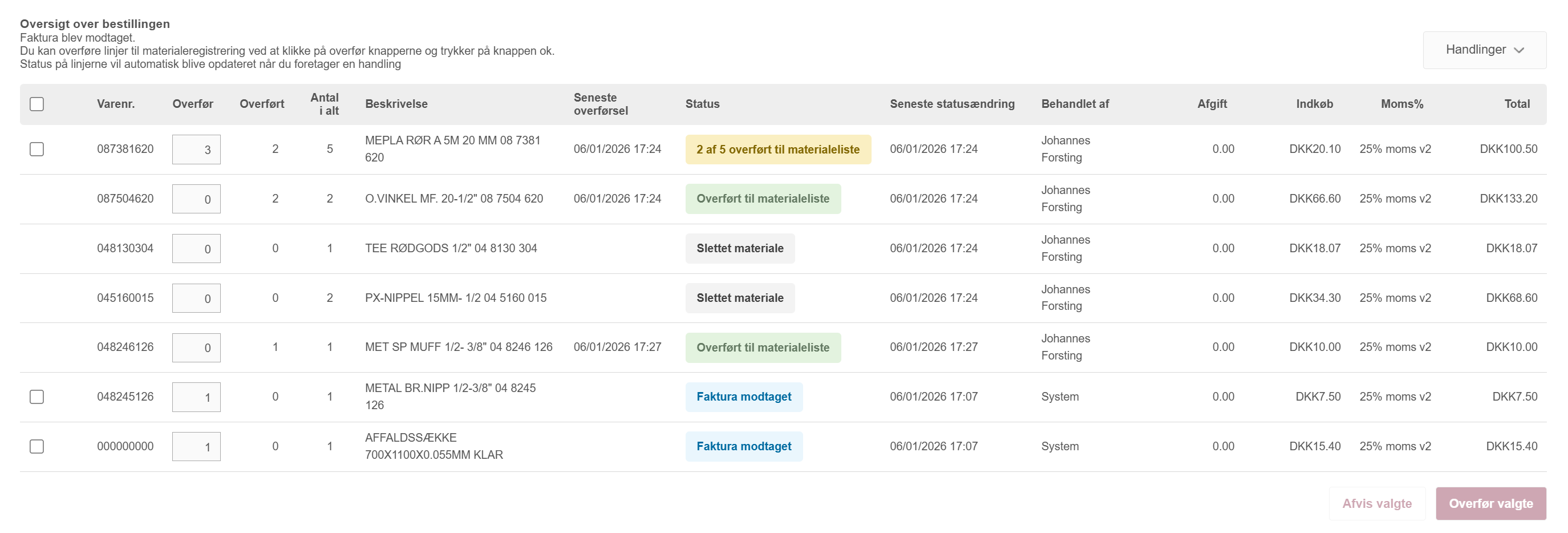Toggle the select-all checkbox in table header

tap(37, 104)
